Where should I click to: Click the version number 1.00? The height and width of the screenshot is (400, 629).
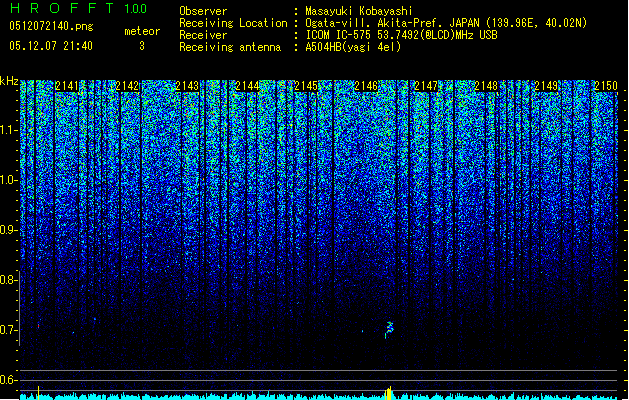click(x=135, y=9)
